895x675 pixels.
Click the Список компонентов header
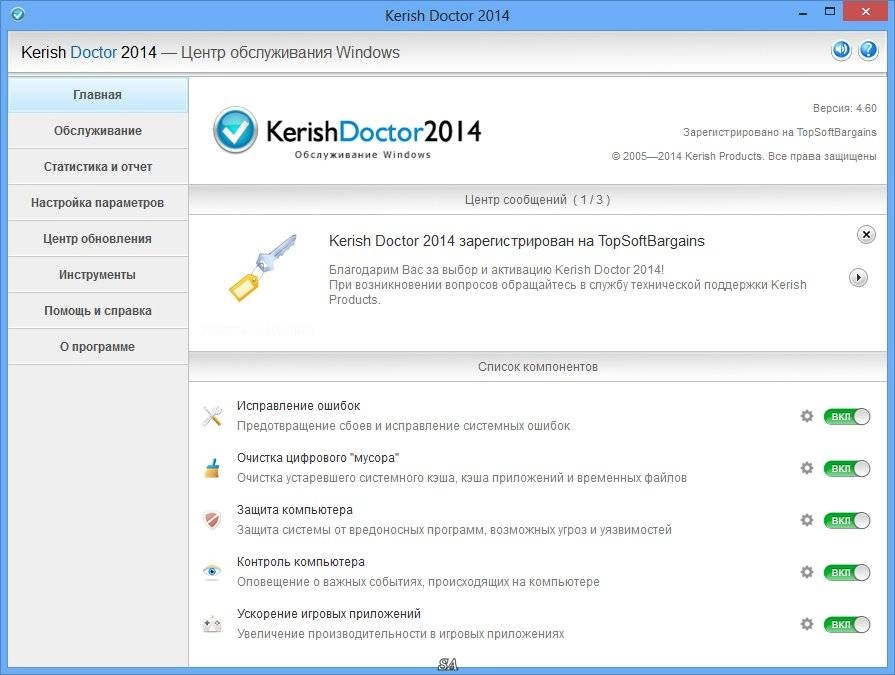tap(537, 367)
